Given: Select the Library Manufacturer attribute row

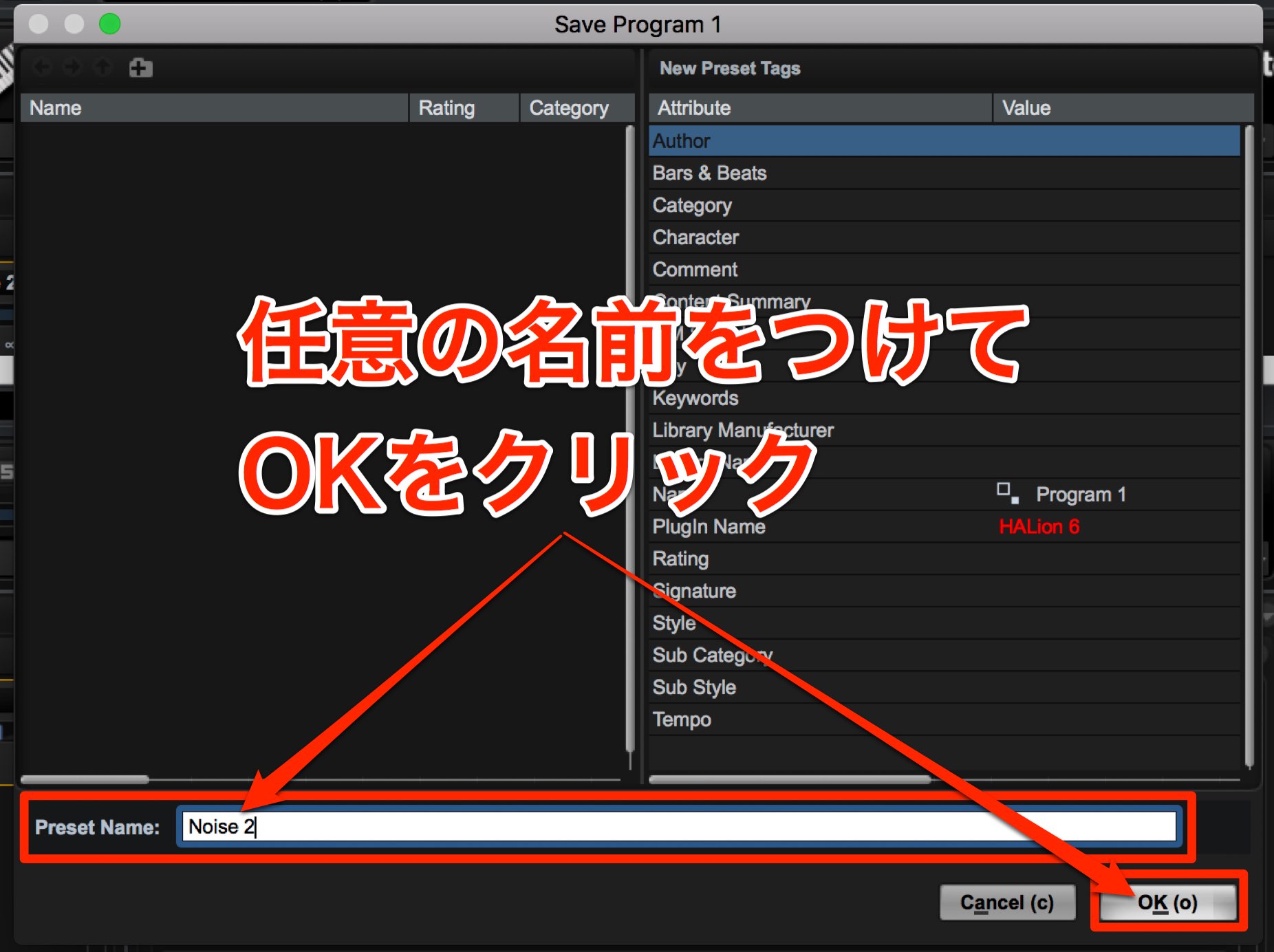Looking at the screenshot, I should pyautogui.click(x=944, y=431).
